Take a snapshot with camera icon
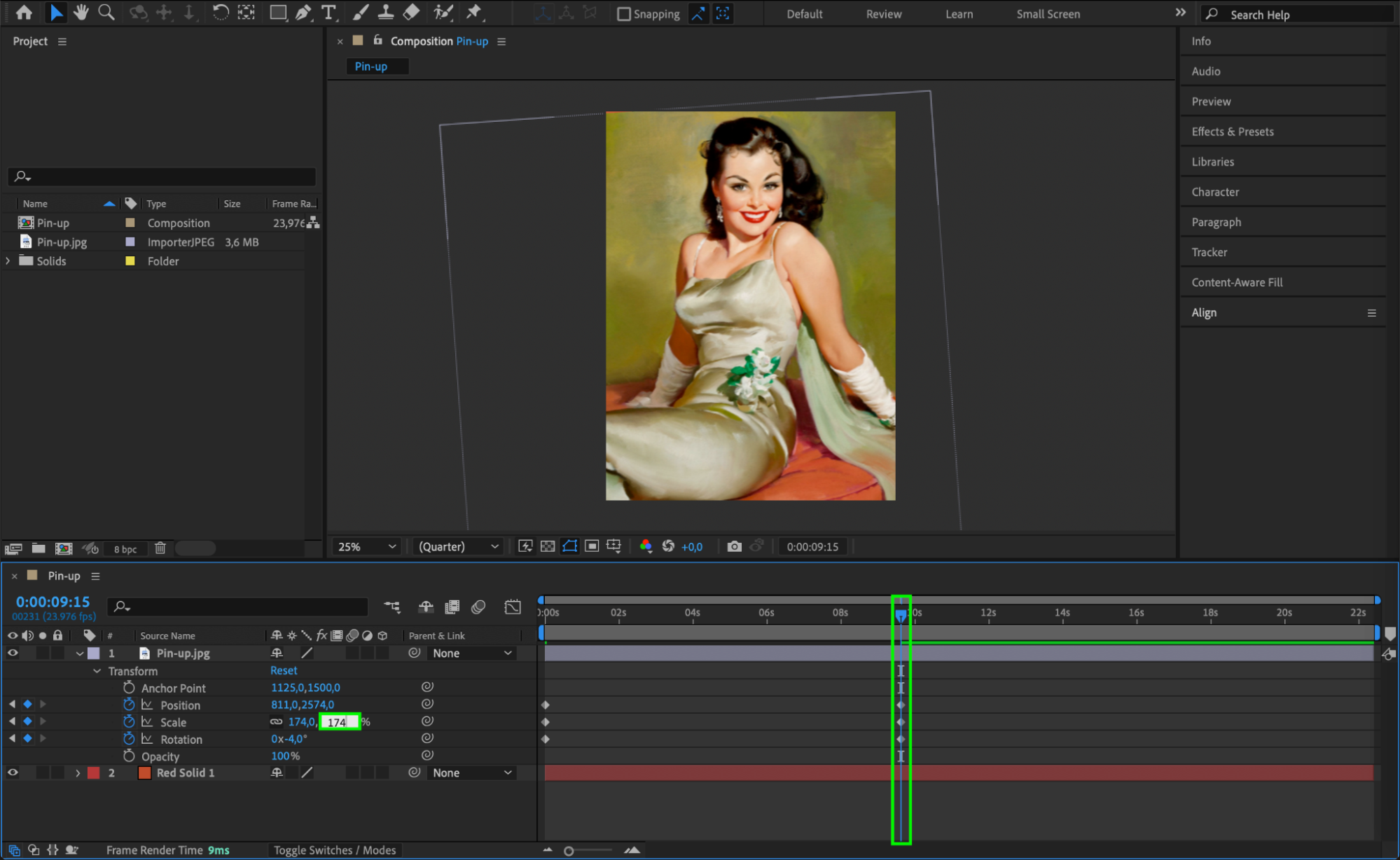The image size is (1400, 860). 734,546
